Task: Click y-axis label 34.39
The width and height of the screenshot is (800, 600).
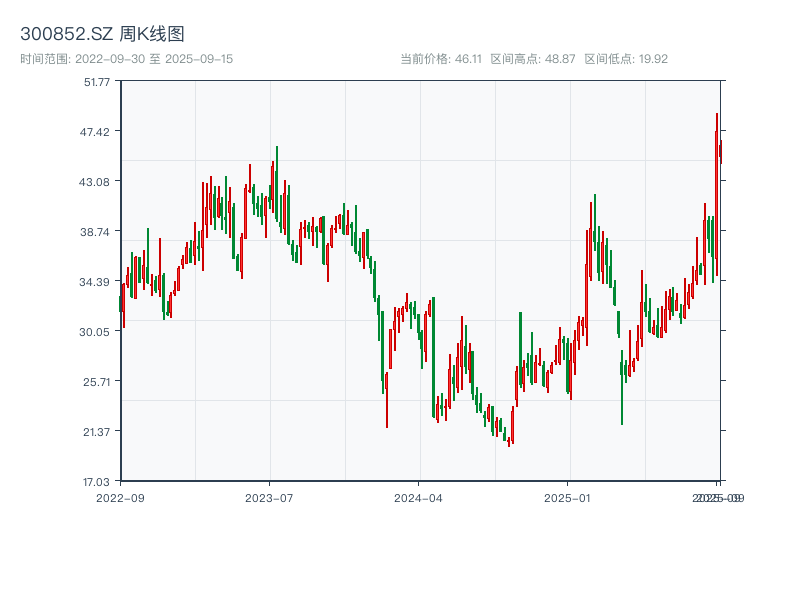Action: [x=94, y=282]
